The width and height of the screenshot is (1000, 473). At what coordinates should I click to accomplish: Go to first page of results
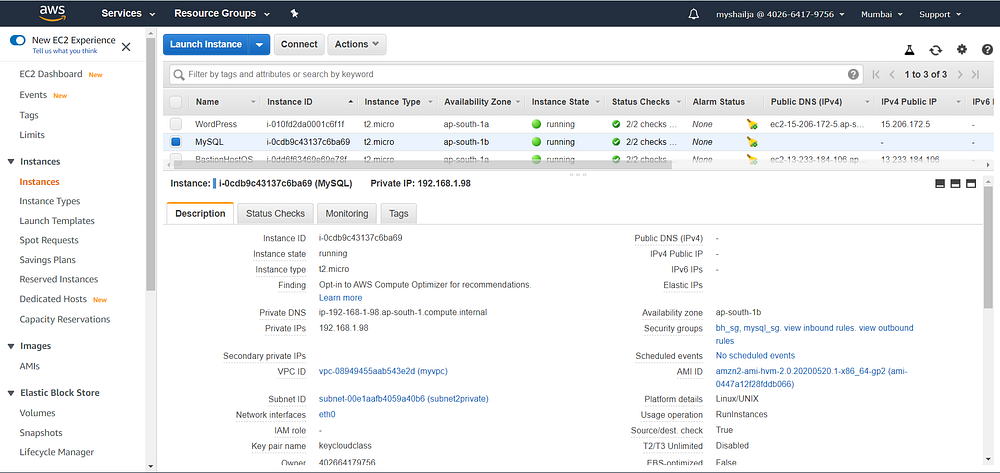876,75
